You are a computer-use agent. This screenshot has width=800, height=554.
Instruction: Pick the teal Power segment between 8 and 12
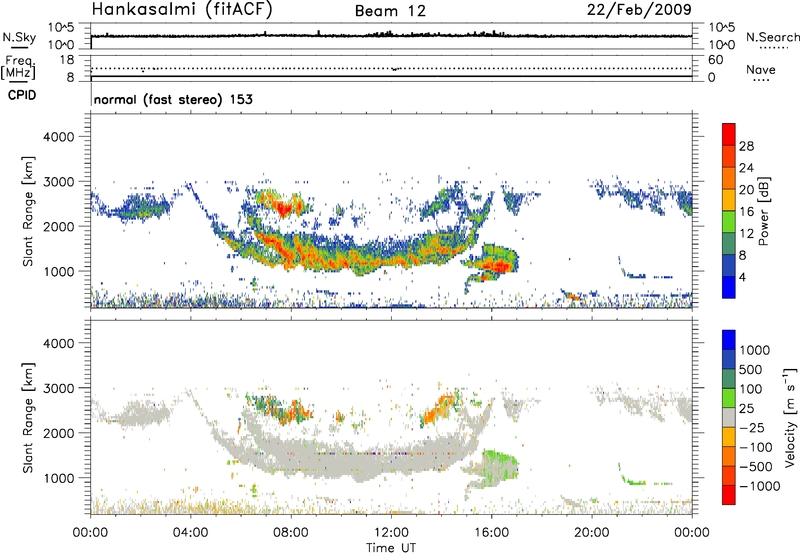pos(729,244)
